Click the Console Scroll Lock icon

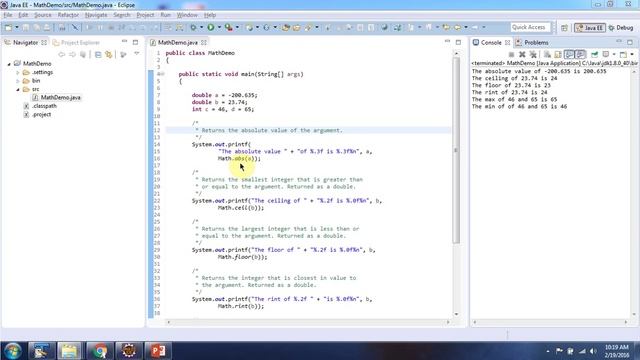coord(558,54)
